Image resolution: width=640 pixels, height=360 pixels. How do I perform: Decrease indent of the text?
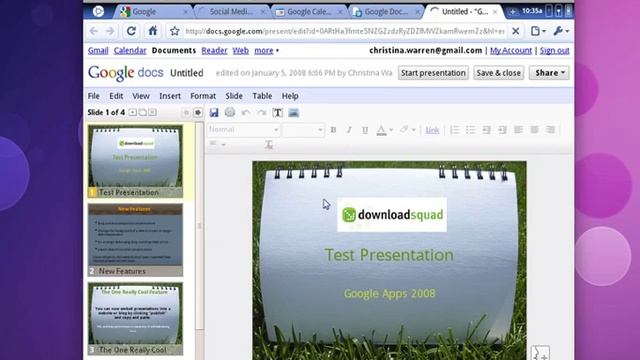(486, 130)
